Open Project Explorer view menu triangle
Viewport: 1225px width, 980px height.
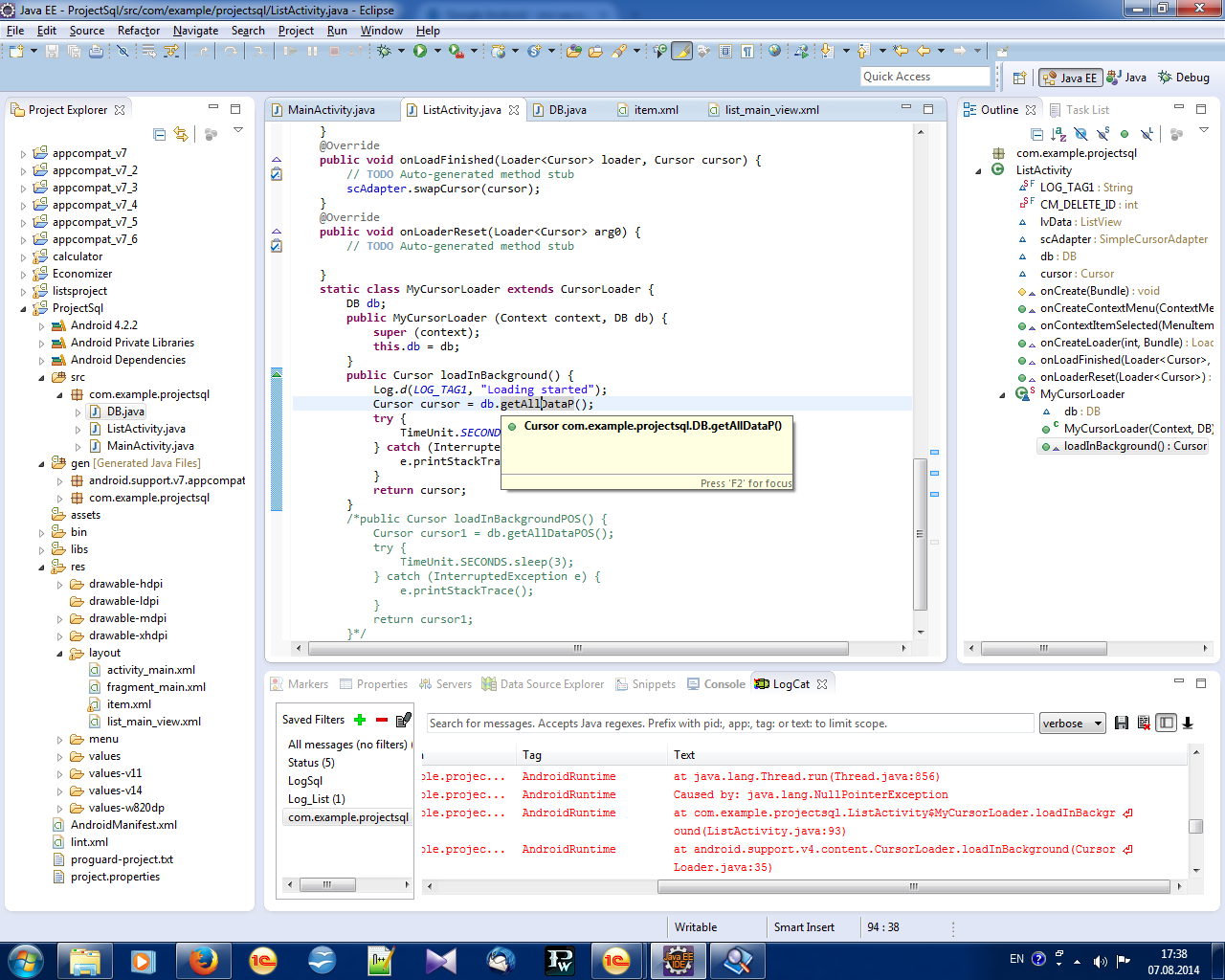coord(238,130)
